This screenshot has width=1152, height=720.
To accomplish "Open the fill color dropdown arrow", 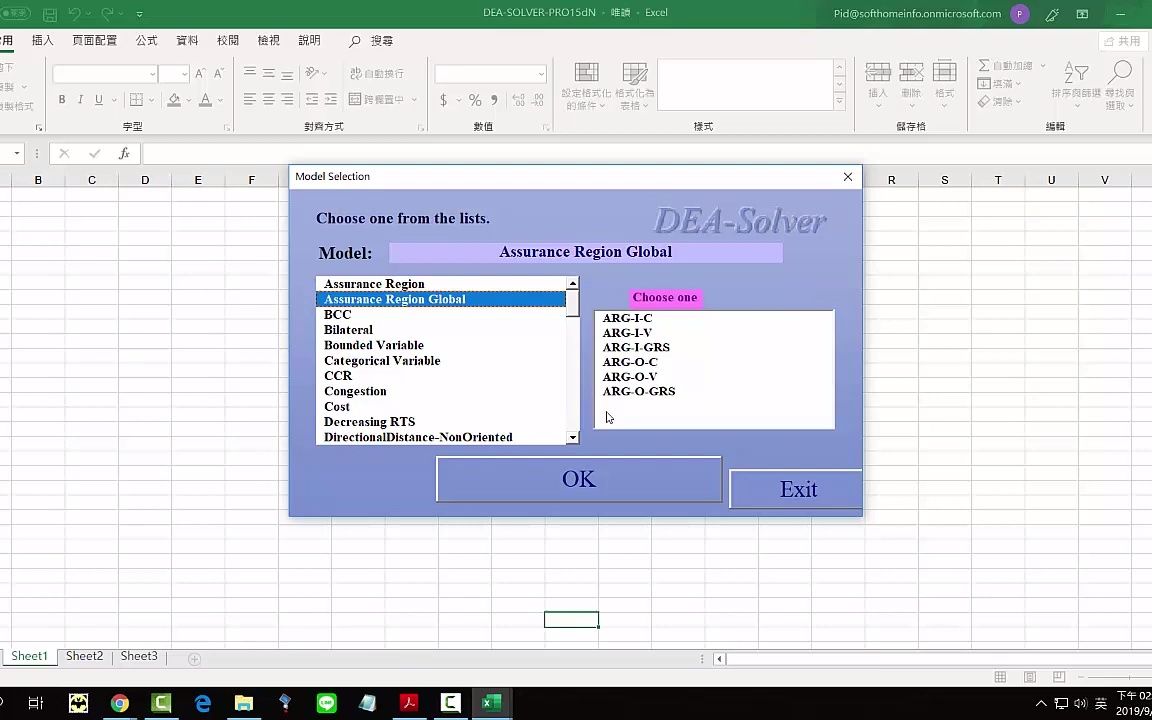I will coord(189,97).
